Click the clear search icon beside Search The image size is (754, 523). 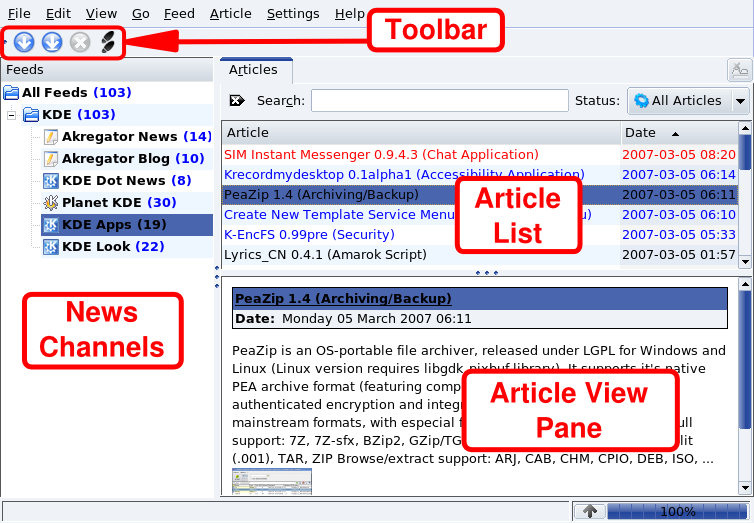237,100
